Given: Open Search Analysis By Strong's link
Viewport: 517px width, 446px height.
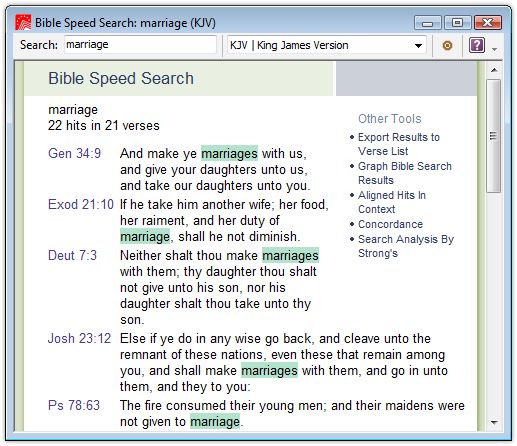Looking at the screenshot, I should (x=406, y=246).
